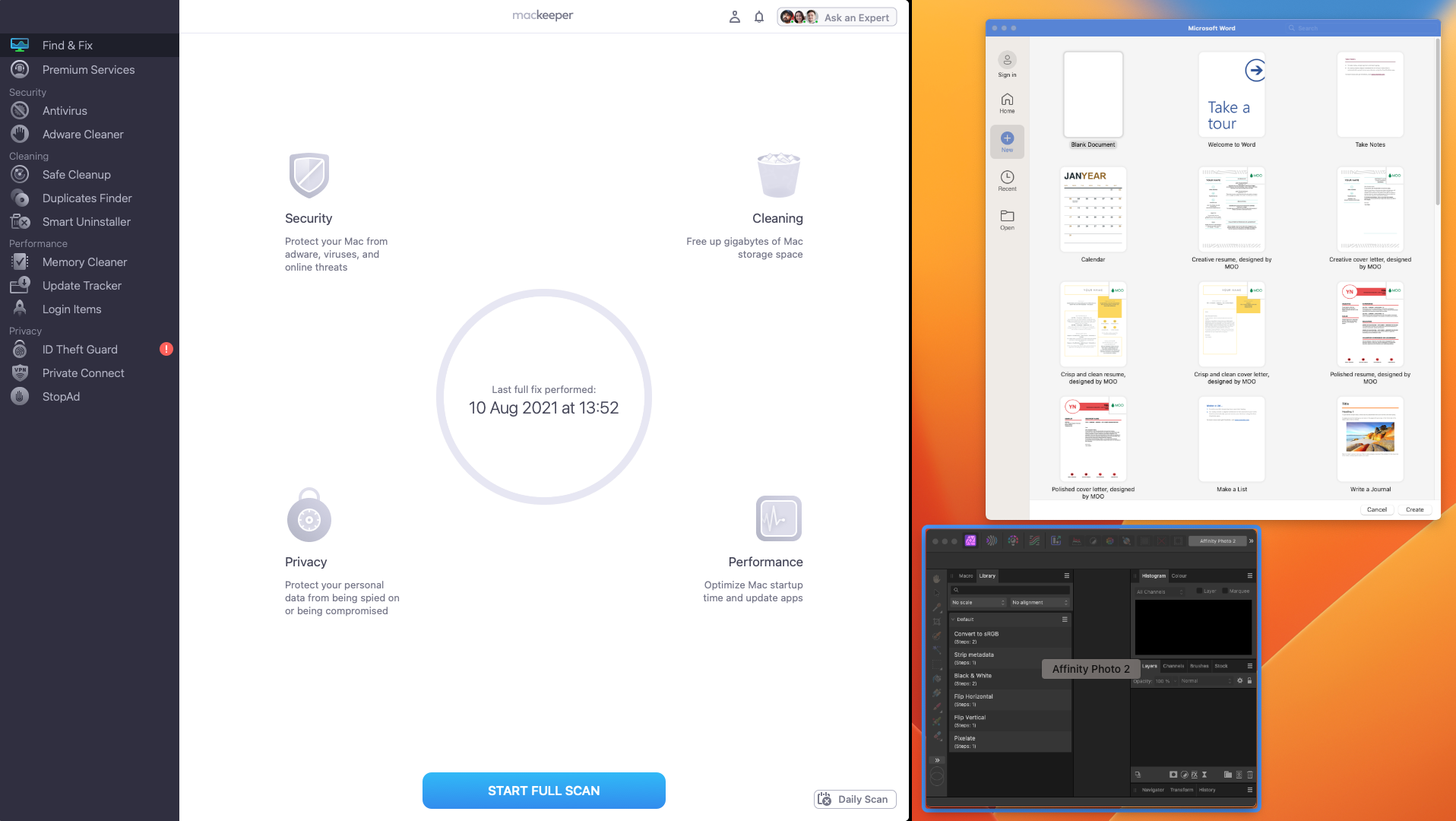
Task: Open the Stock tab in Affinity Photo
Action: coord(1221,666)
